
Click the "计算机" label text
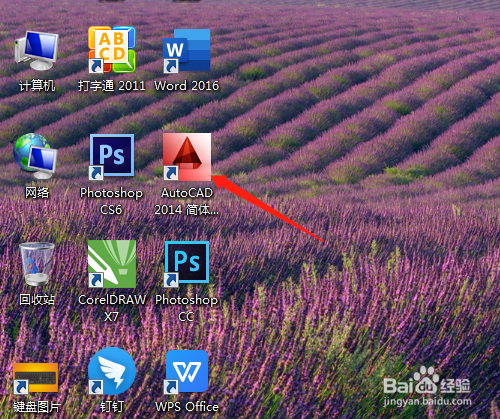pyautogui.click(x=37, y=86)
